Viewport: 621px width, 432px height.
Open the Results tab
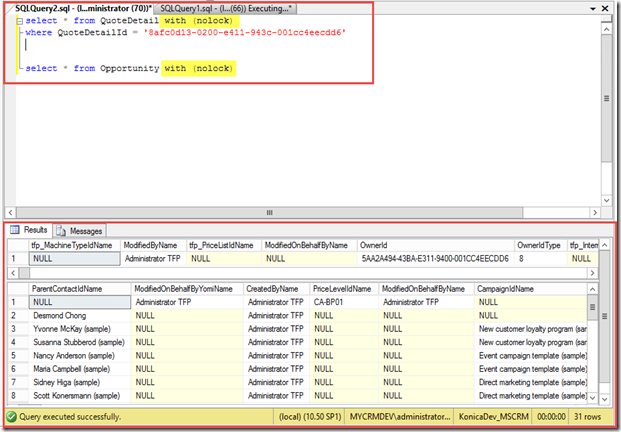(29, 230)
